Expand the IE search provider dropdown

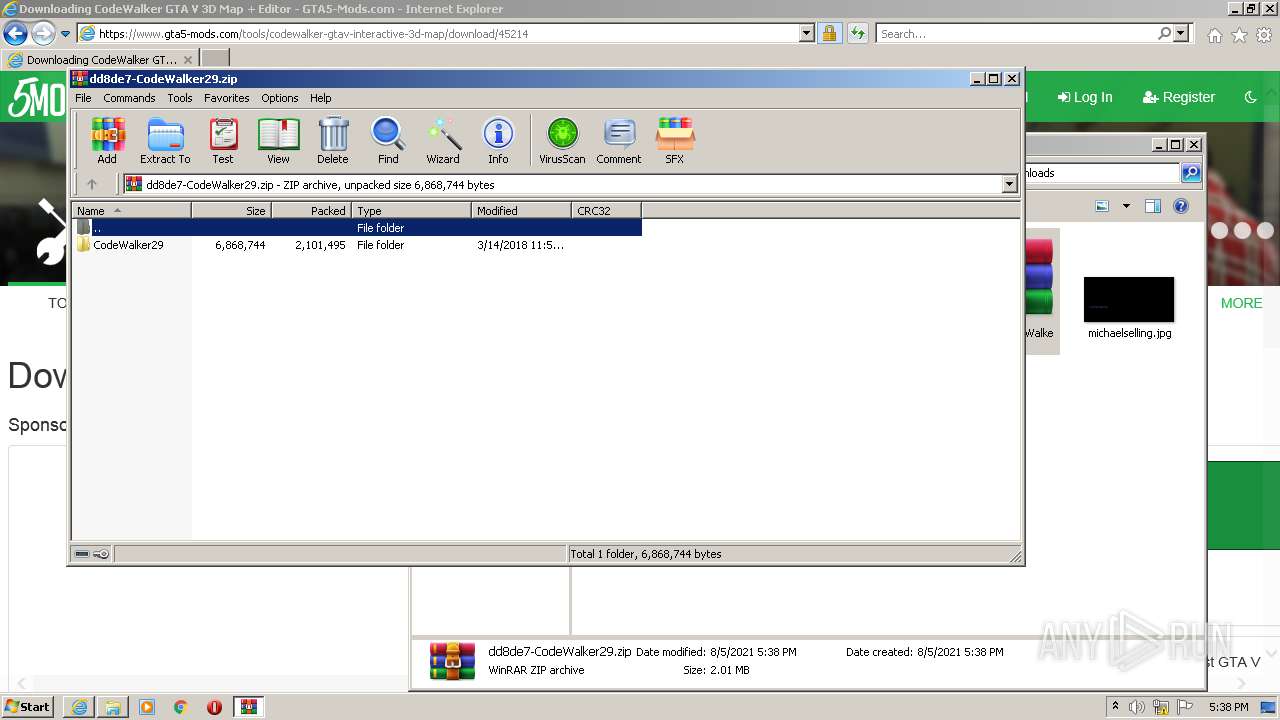1182,33
